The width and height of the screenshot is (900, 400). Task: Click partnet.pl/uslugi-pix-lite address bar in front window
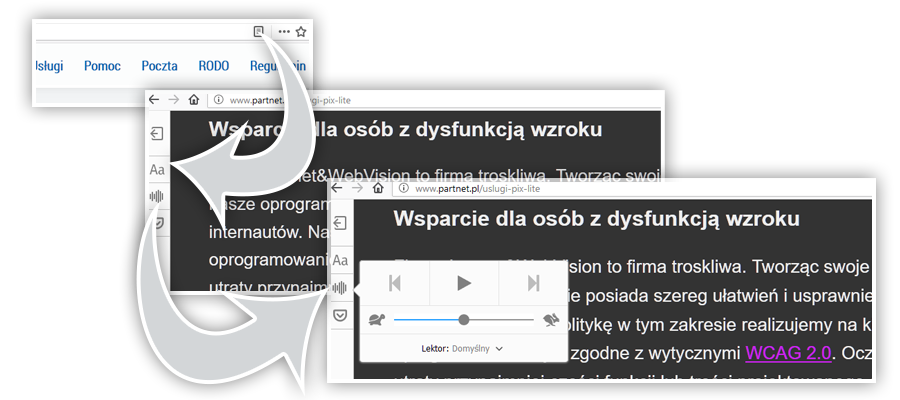[x=631, y=188]
